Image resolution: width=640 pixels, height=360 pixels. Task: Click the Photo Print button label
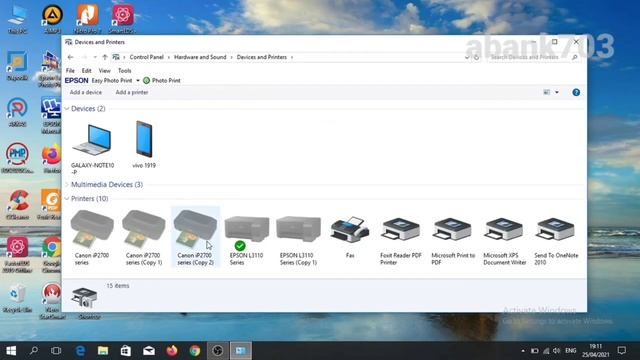tap(166, 80)
